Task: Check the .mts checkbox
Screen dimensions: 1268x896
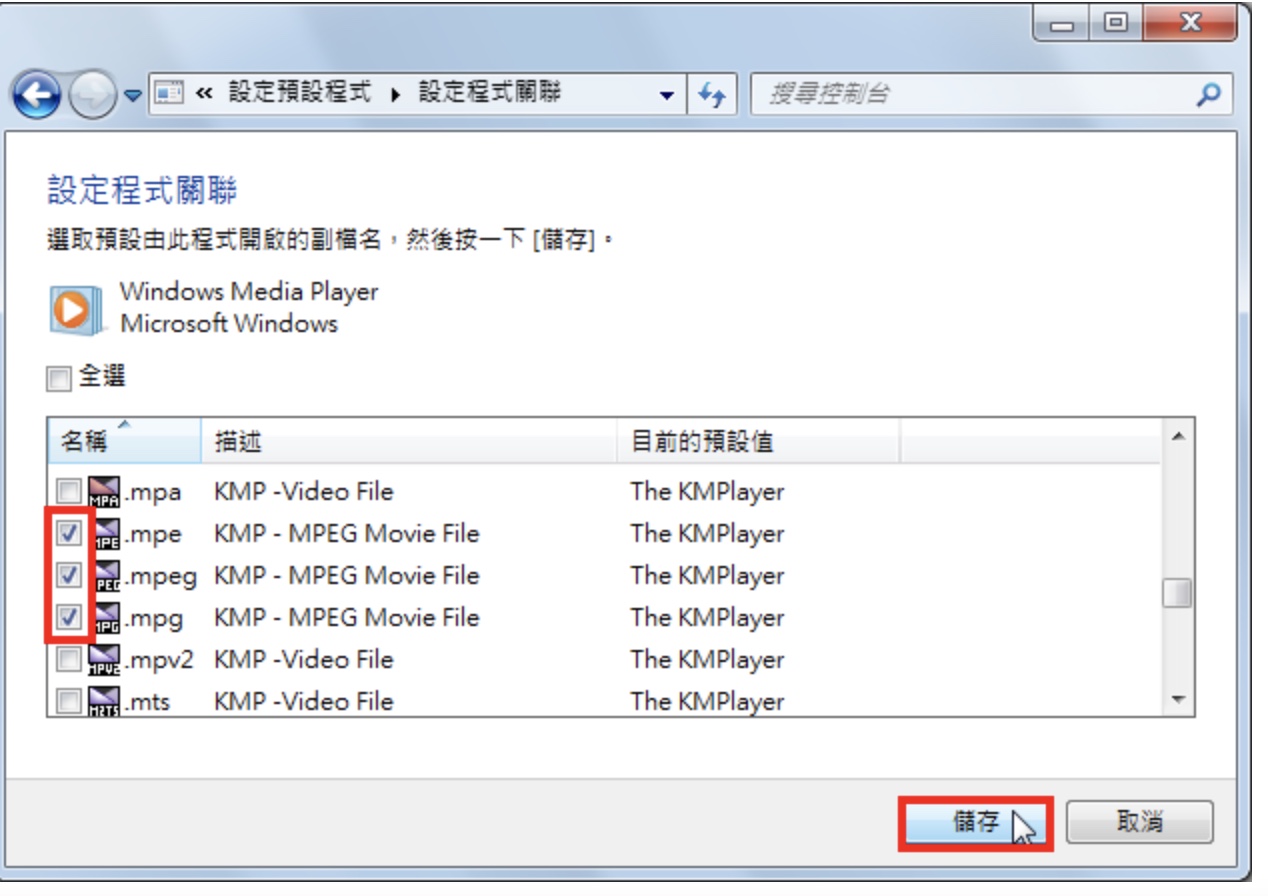Action: click(x=68, y=702)
